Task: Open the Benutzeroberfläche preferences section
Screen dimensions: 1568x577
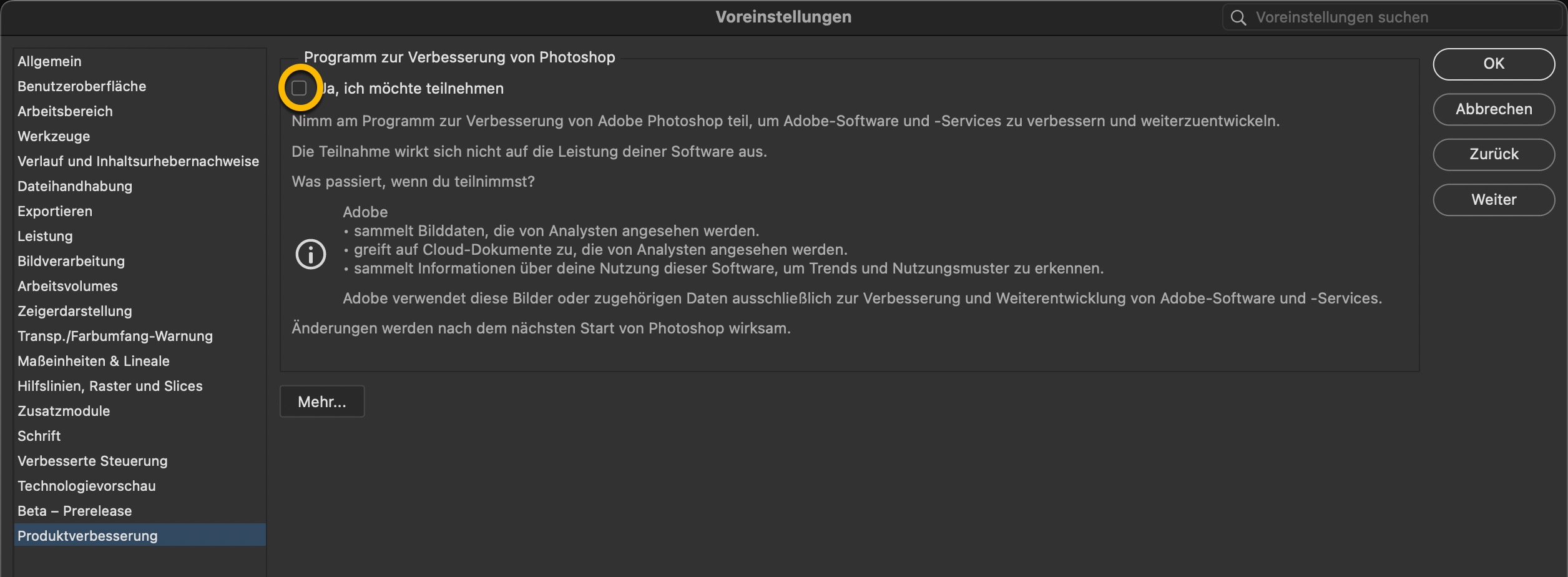Action: (x=82, y=86)
